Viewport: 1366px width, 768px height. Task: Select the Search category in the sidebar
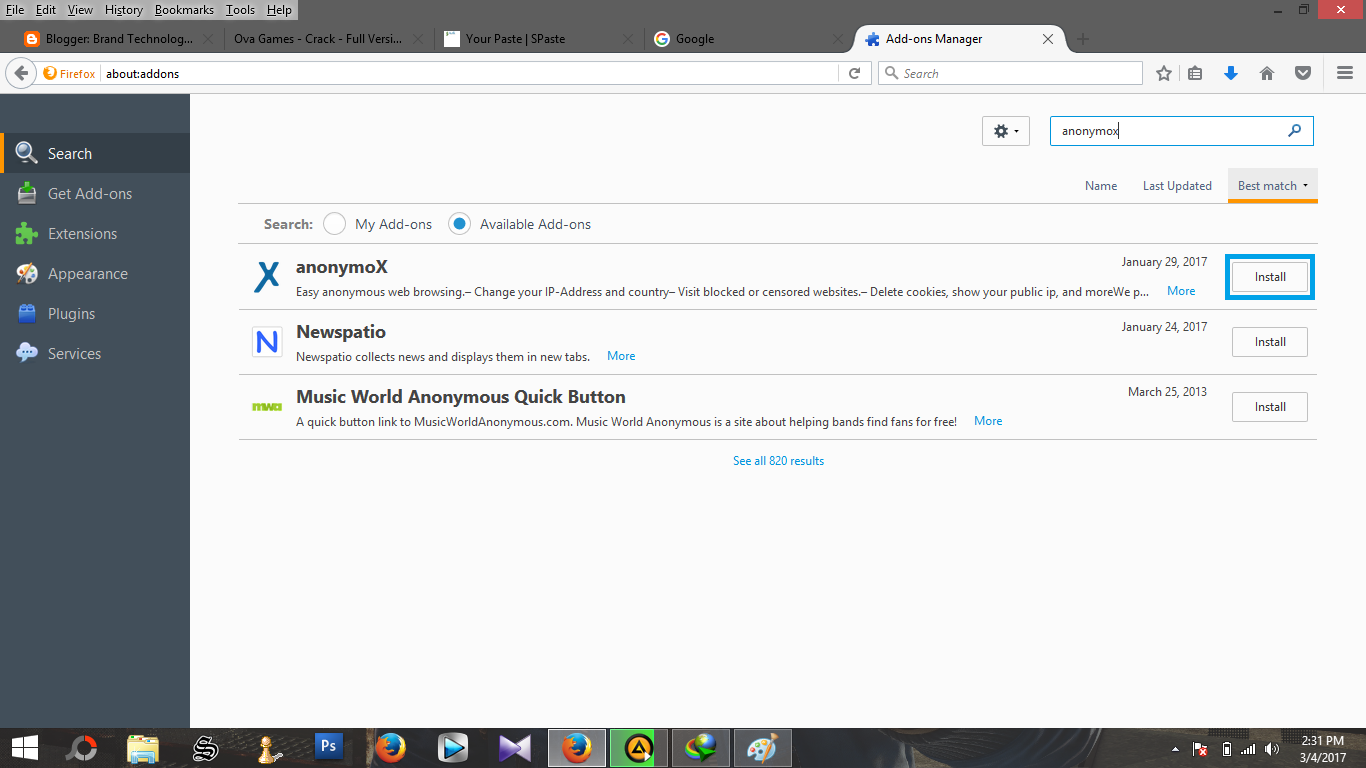[x=95, y=154]
